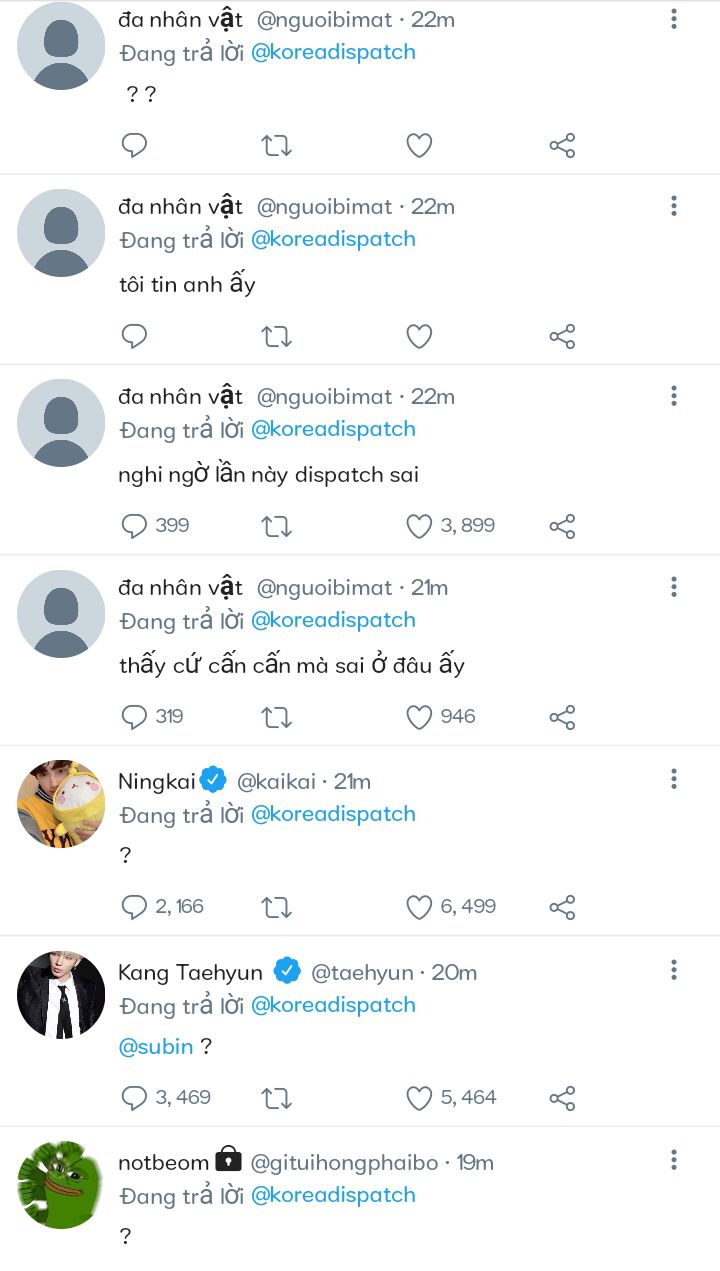Open the @subin mention link
Viewport: 720px width, 1271px height.
tap(156, 1047)
